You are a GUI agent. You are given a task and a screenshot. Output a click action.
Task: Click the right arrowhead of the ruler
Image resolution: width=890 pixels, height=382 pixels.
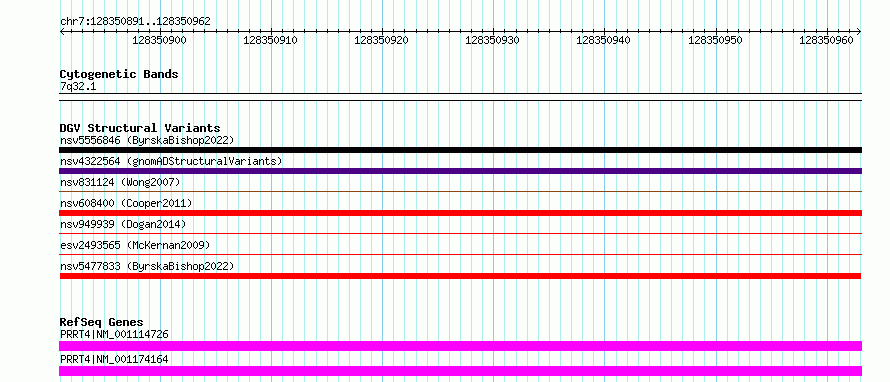click(859, 31)
